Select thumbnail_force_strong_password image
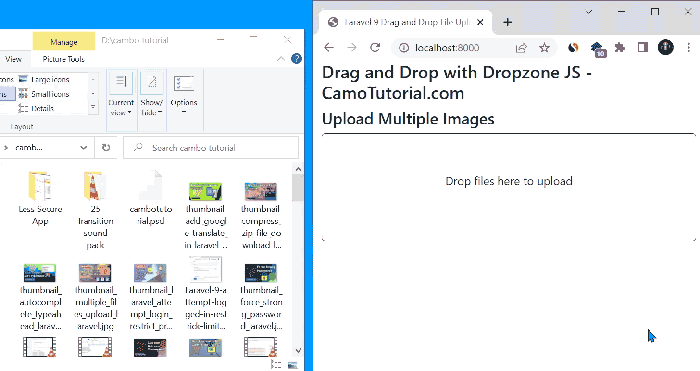700x371 pixels. click(261, 296)
